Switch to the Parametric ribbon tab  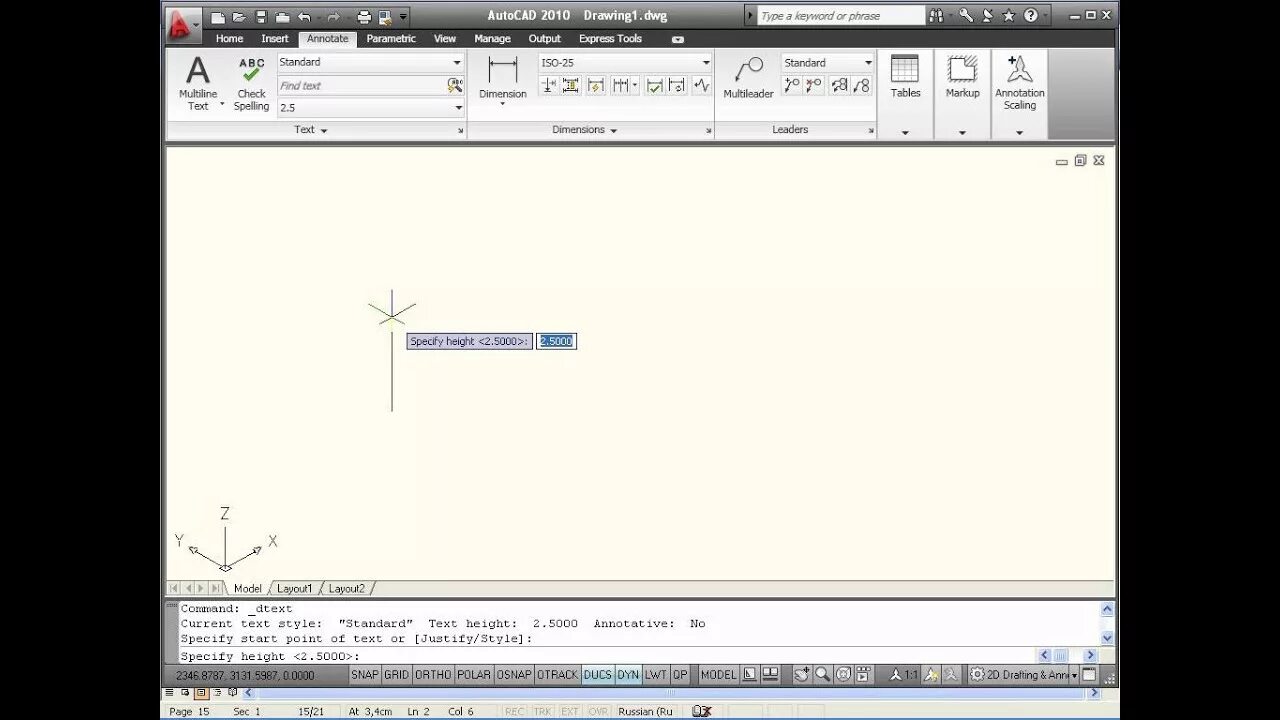391,39
